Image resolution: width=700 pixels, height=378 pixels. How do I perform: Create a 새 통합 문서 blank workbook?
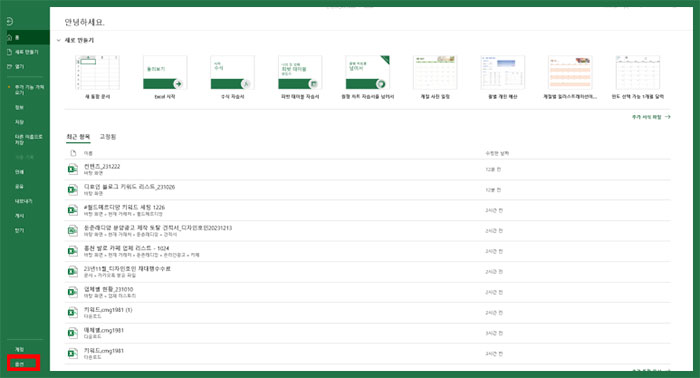point(97,77)
